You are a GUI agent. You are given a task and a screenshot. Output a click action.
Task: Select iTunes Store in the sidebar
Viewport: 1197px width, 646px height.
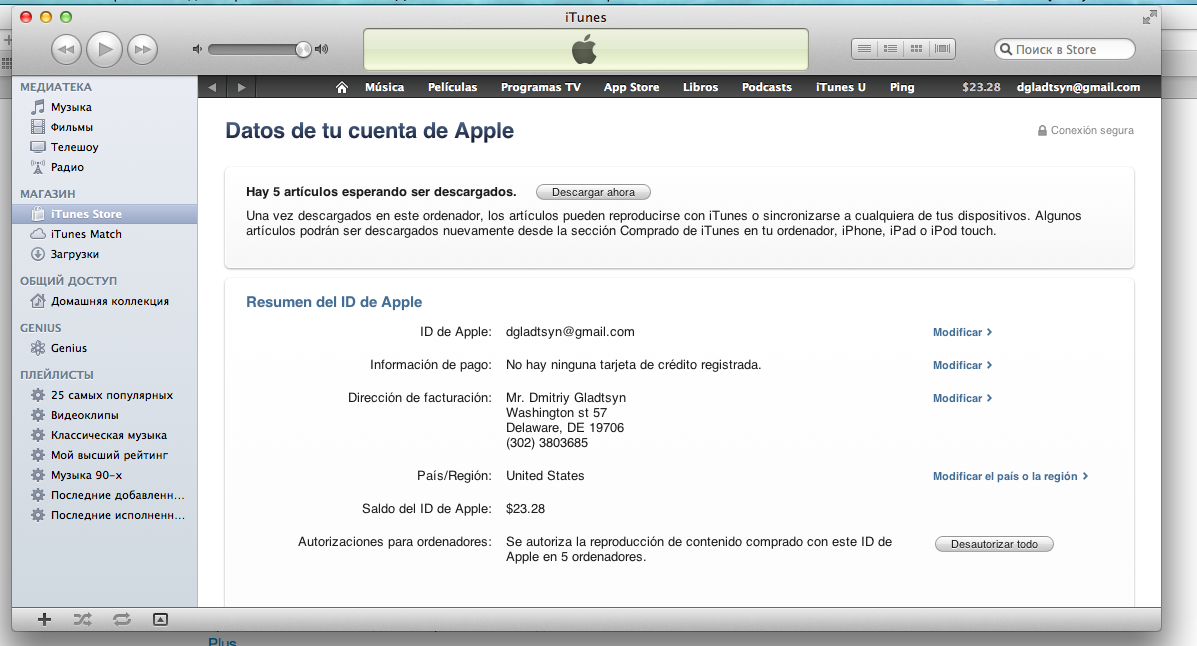coord(105,214)
